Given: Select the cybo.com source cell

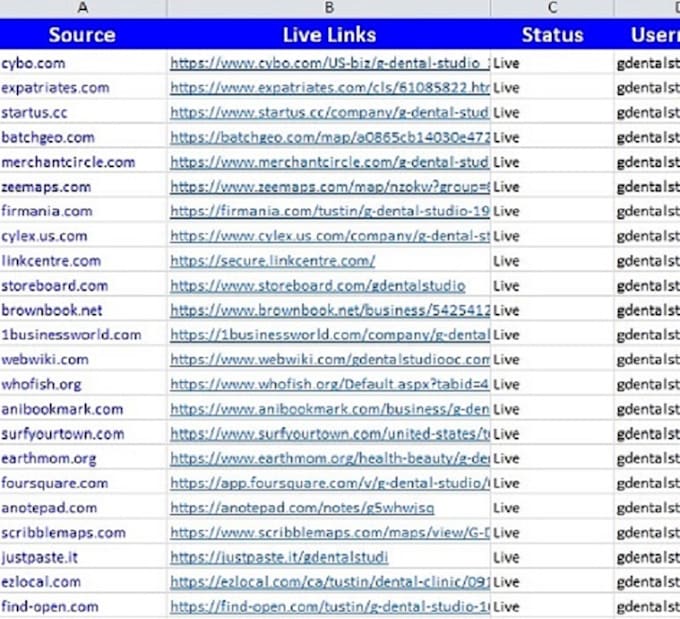Looking at the screenshot, I should [x=83, y=63].
